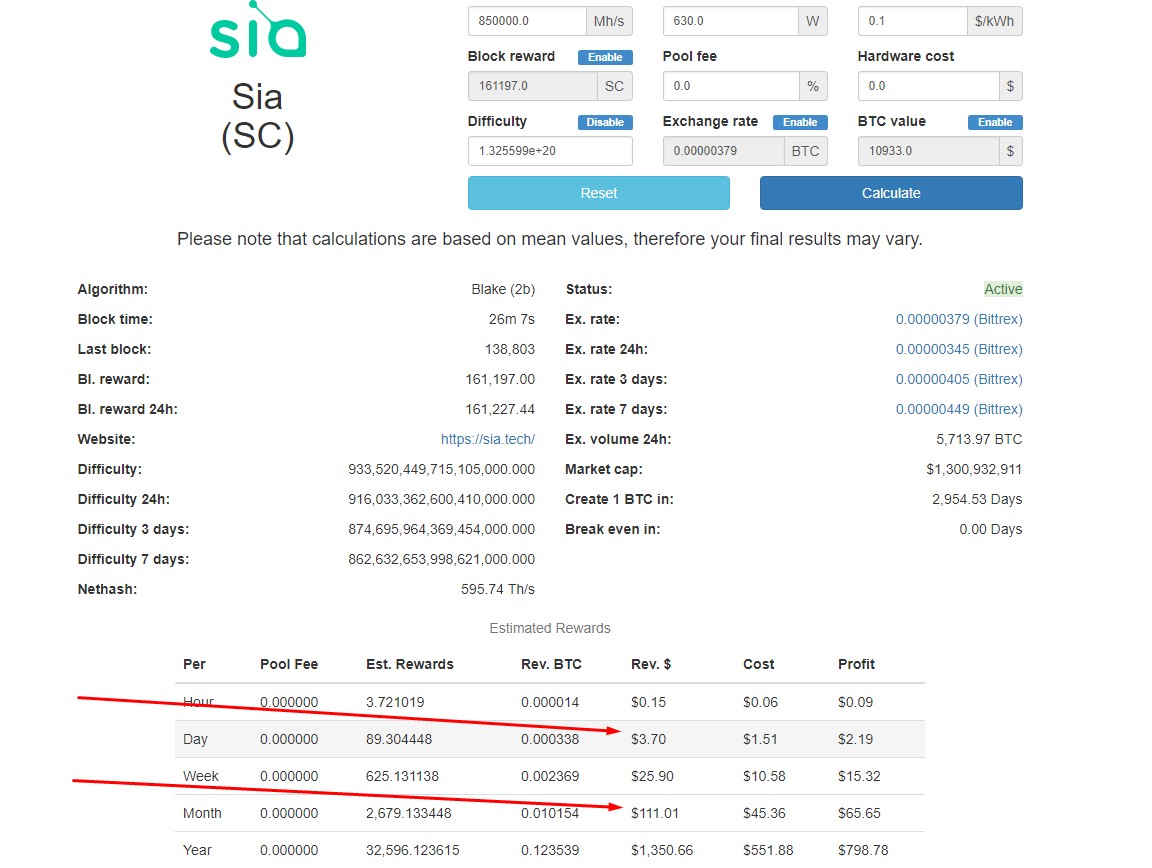Image resolution: width=1152 pixels, height=868 pixels.
Task: Click Difficulty 3 days value 874,695,964,369,454,000.000
Action: 442,529
